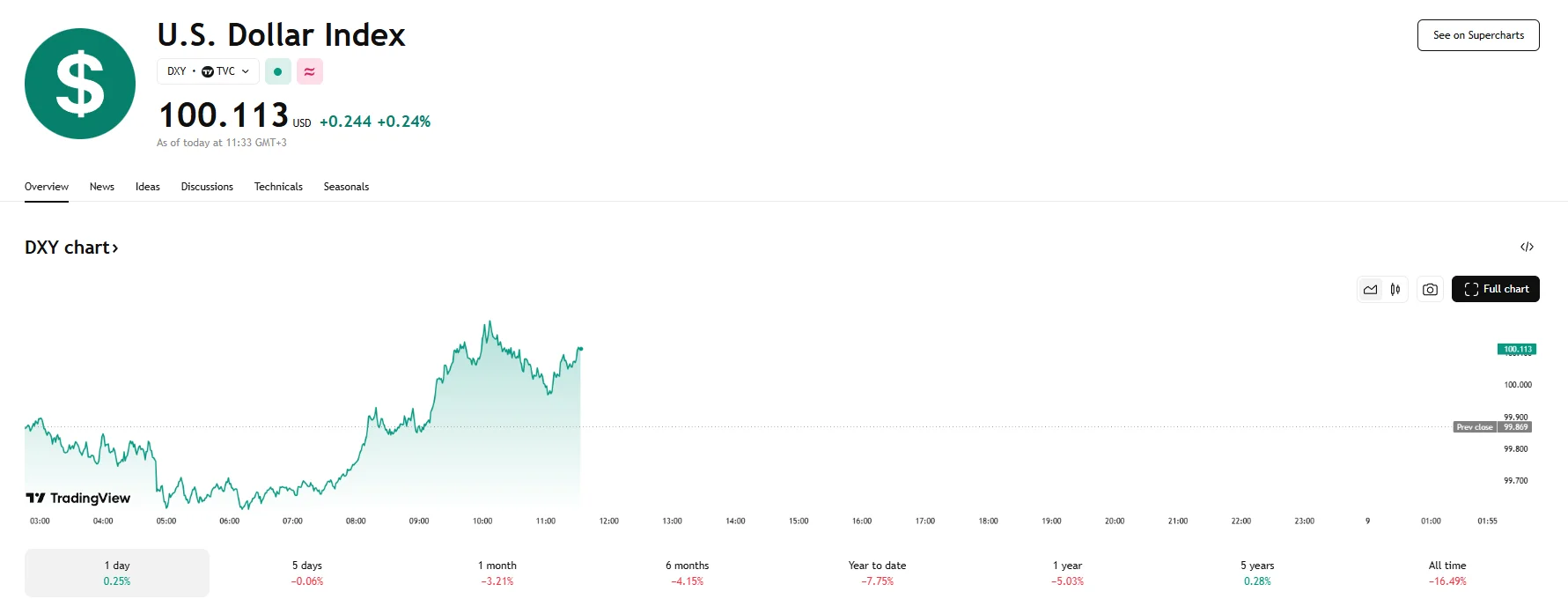Click the current price label 100.113 on axis
The width and height of the screenshot is (1568, 614).
[1516, 350]
